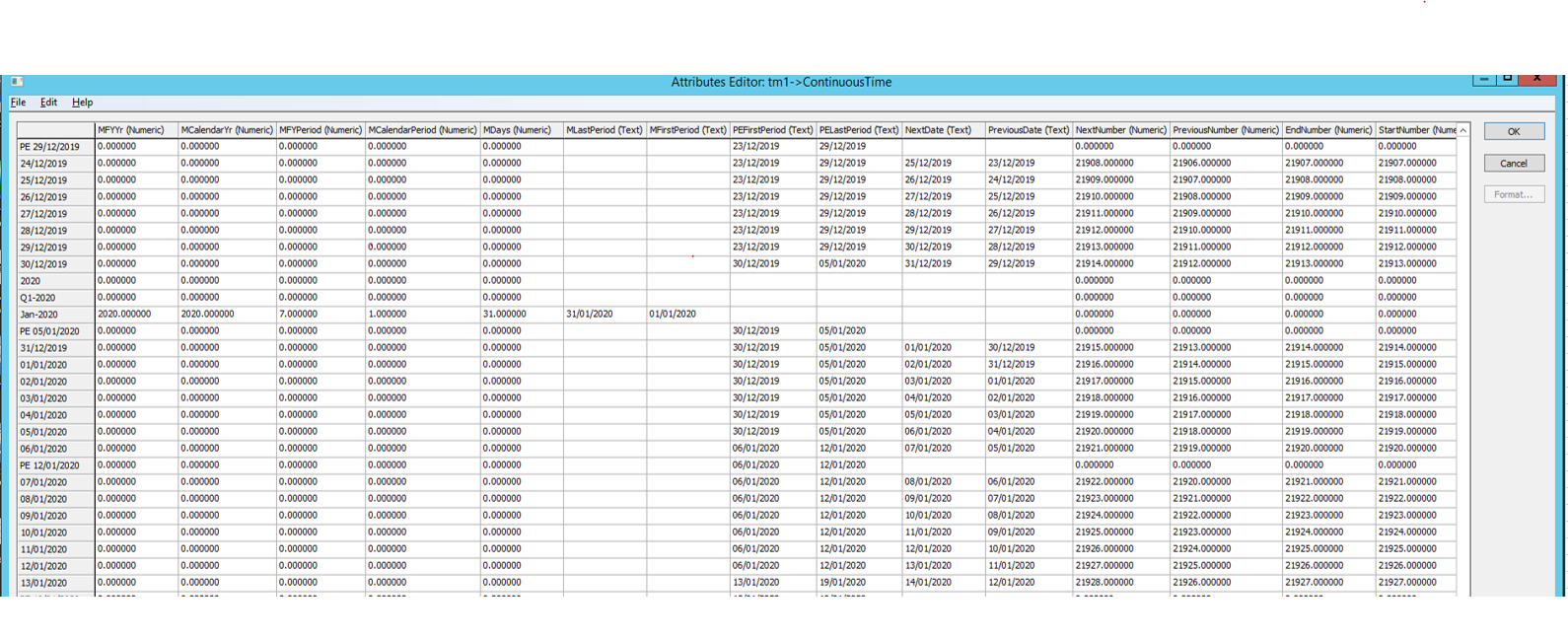1568x639 pixels.
Task: Click the 2020.000000 MCalendarYr cell for Jan-2020
Action: click(227, 314)
